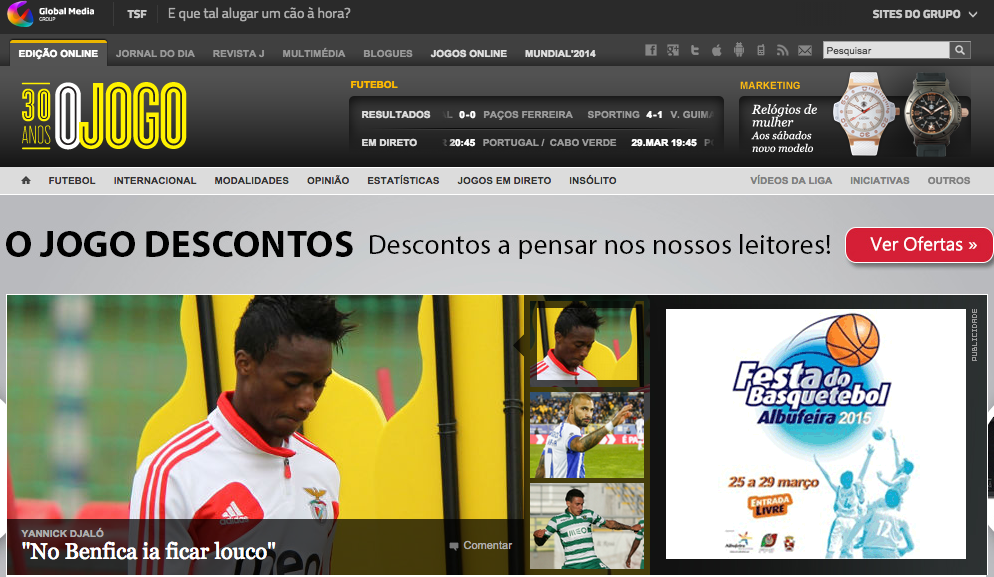Expand the Sites do Grupo dropdown
This screenshot has width=994, height=577.
924,14
